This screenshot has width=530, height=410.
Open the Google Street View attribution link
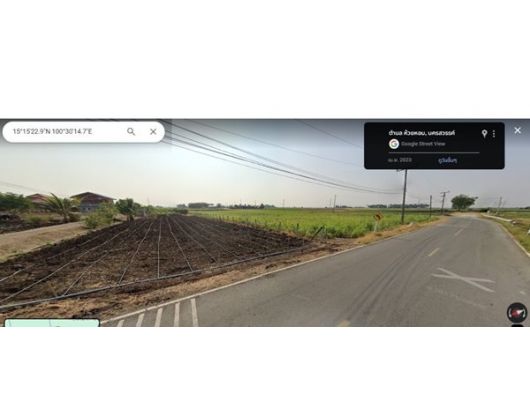pyautogui.click(x=423, y=144)
